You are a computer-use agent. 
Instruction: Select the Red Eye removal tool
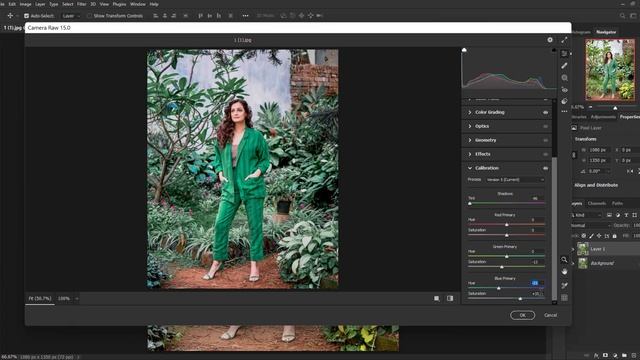click(x=564, y=89)
